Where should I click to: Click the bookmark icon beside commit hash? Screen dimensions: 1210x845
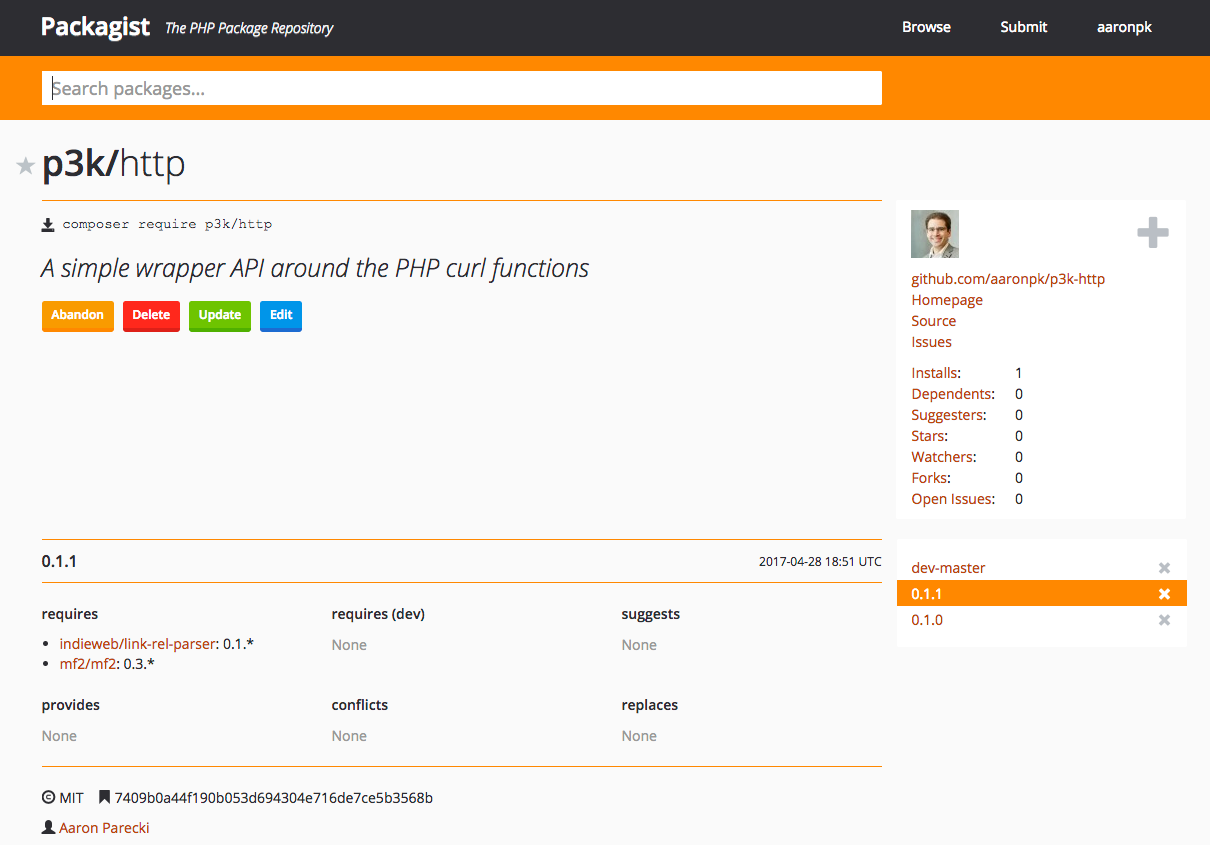point(104,798)
